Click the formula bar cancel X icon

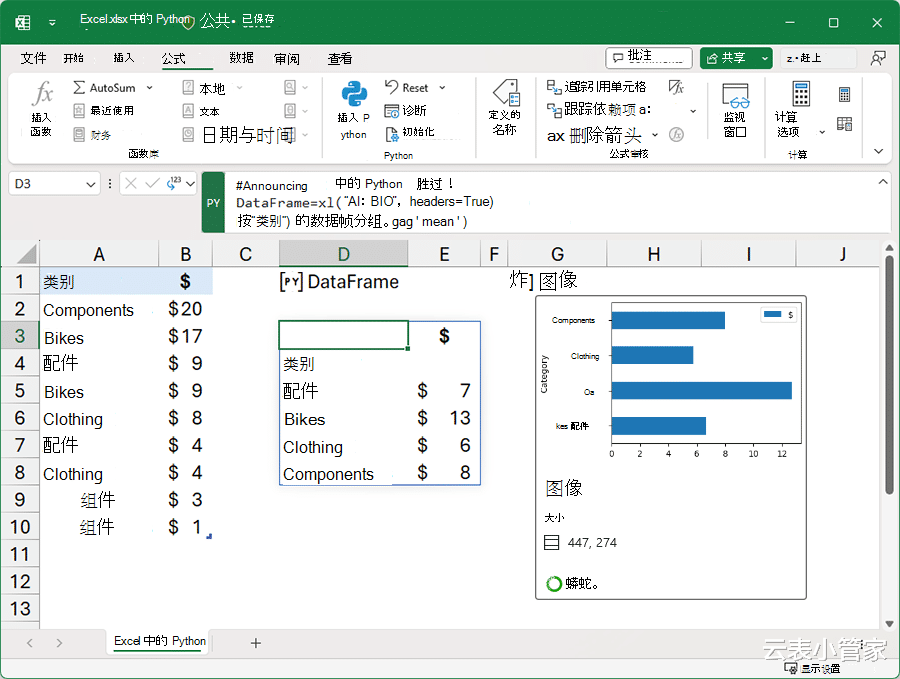(133, 183)
